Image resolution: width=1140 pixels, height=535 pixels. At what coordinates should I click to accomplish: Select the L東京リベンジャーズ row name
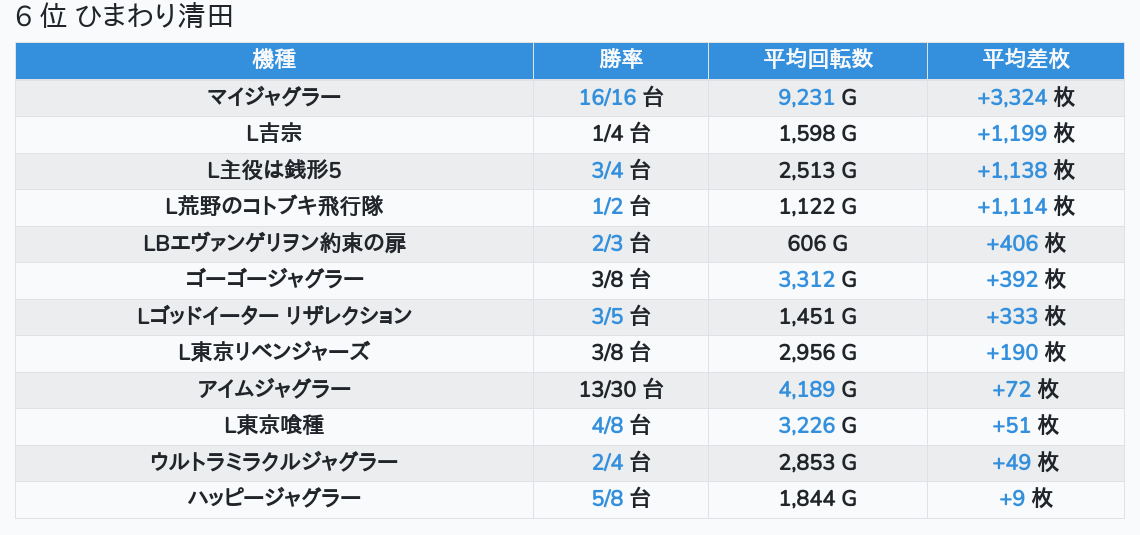[x=274, y=352]
